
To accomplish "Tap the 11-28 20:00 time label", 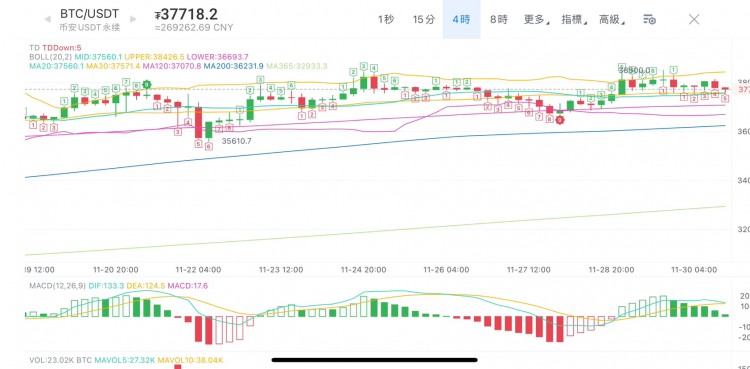I will tap(612, 270).
